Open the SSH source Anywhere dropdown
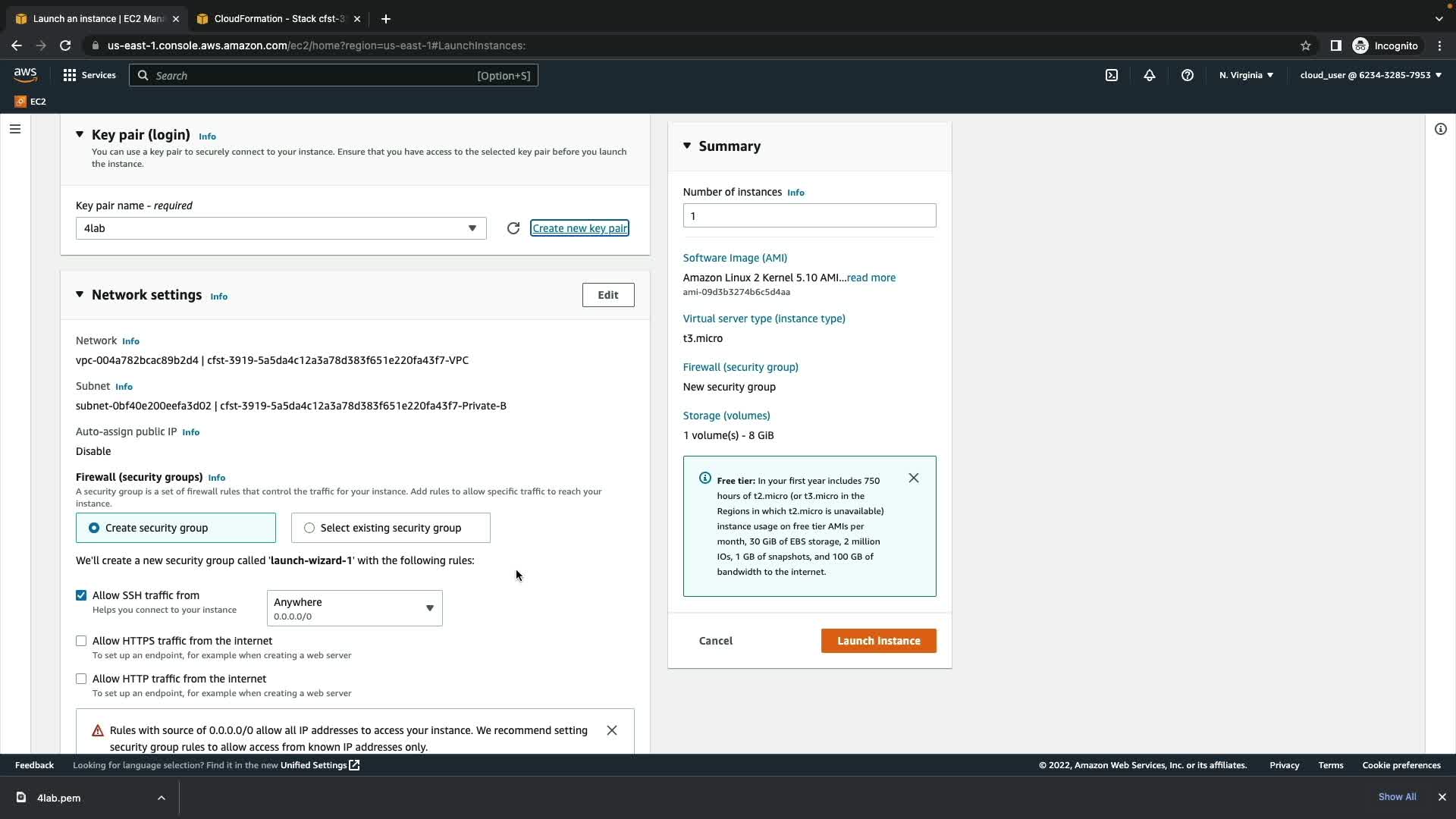 click(354, 608)
